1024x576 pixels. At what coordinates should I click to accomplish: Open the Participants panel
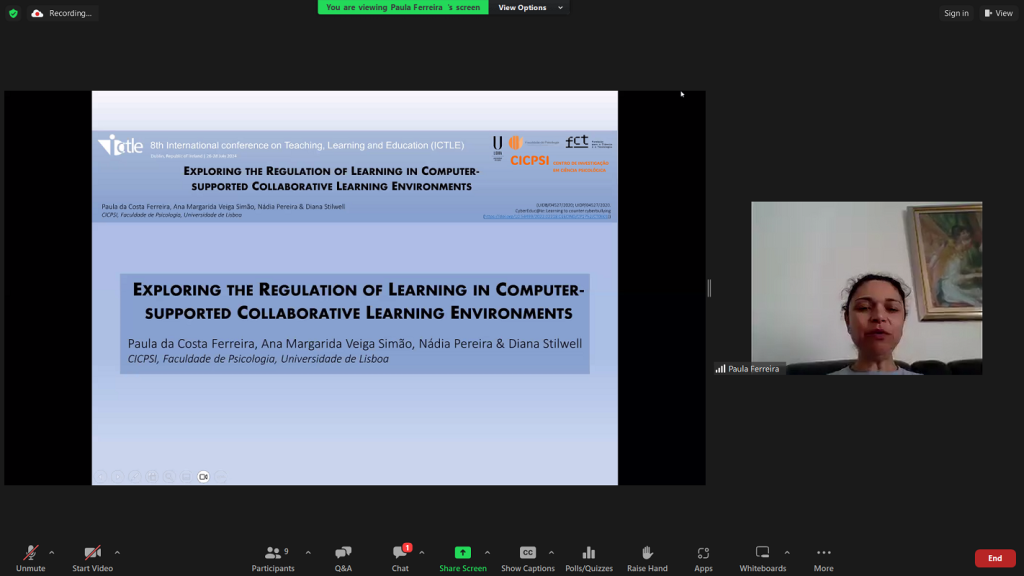click(273, 557)
